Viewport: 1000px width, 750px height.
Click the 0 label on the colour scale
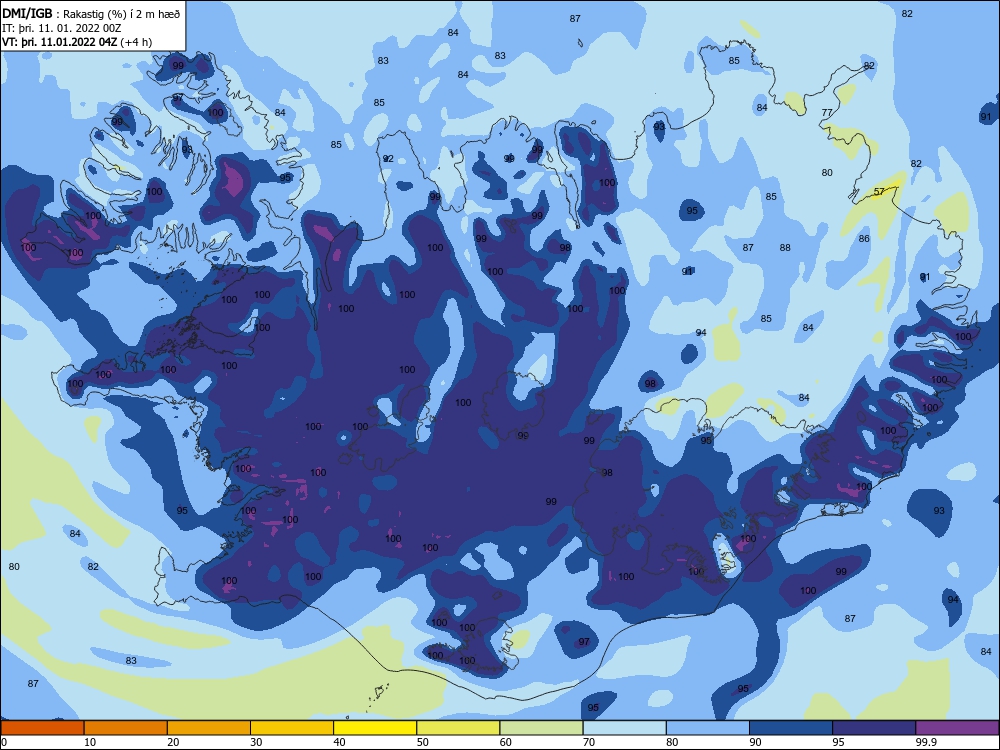(4, 742)
